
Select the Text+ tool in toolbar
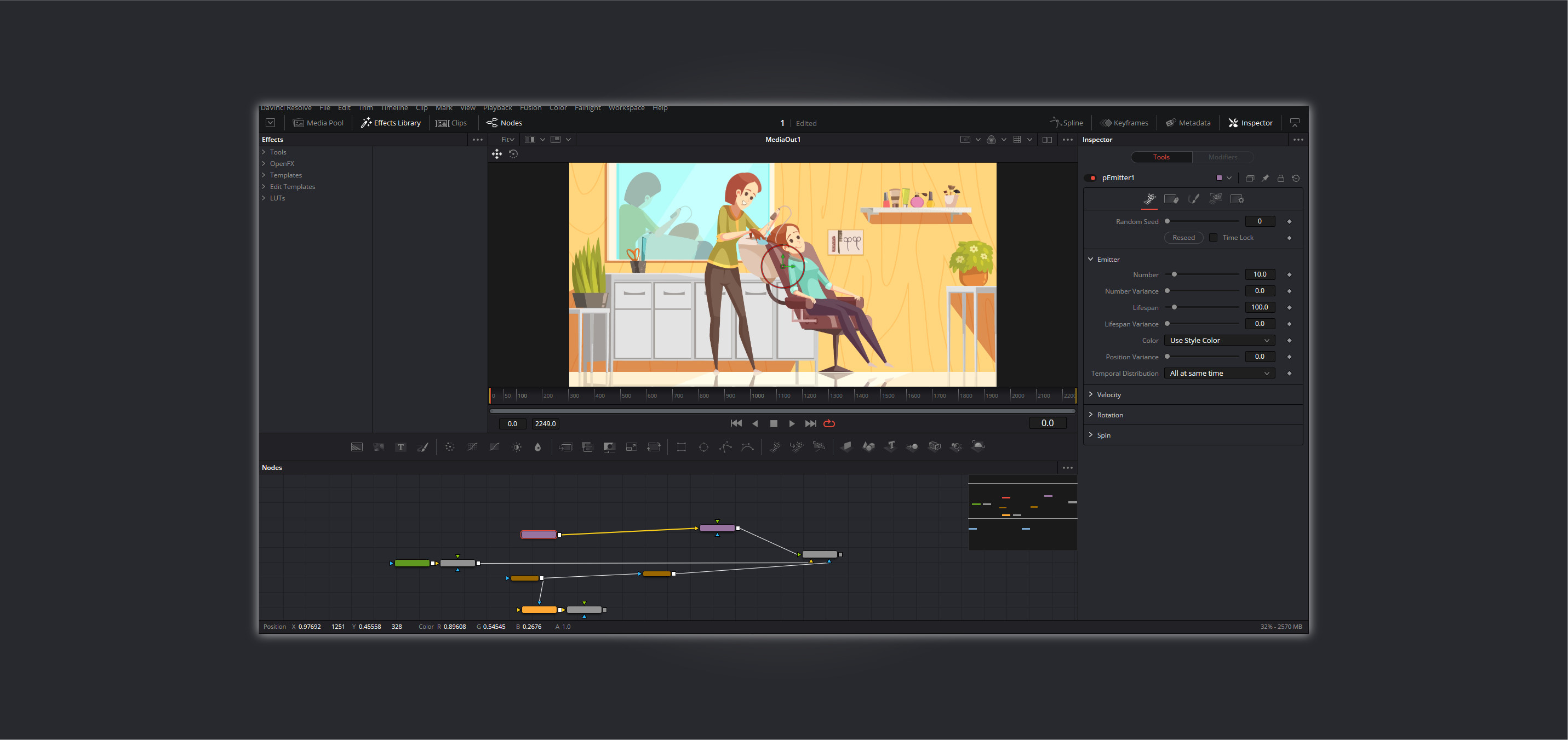(x=400, y=448)
